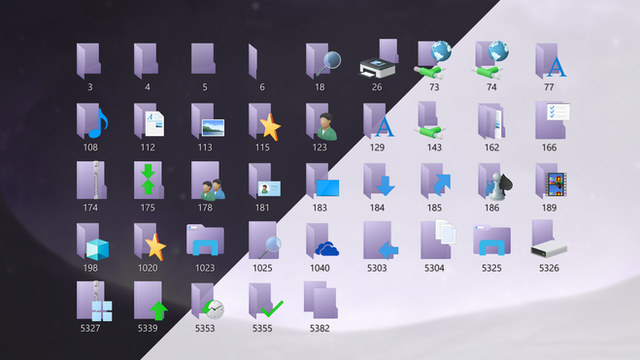This screenshot has height=360, width=640.
Task: Click the music note folder icon 108
Action: point(92,121)
